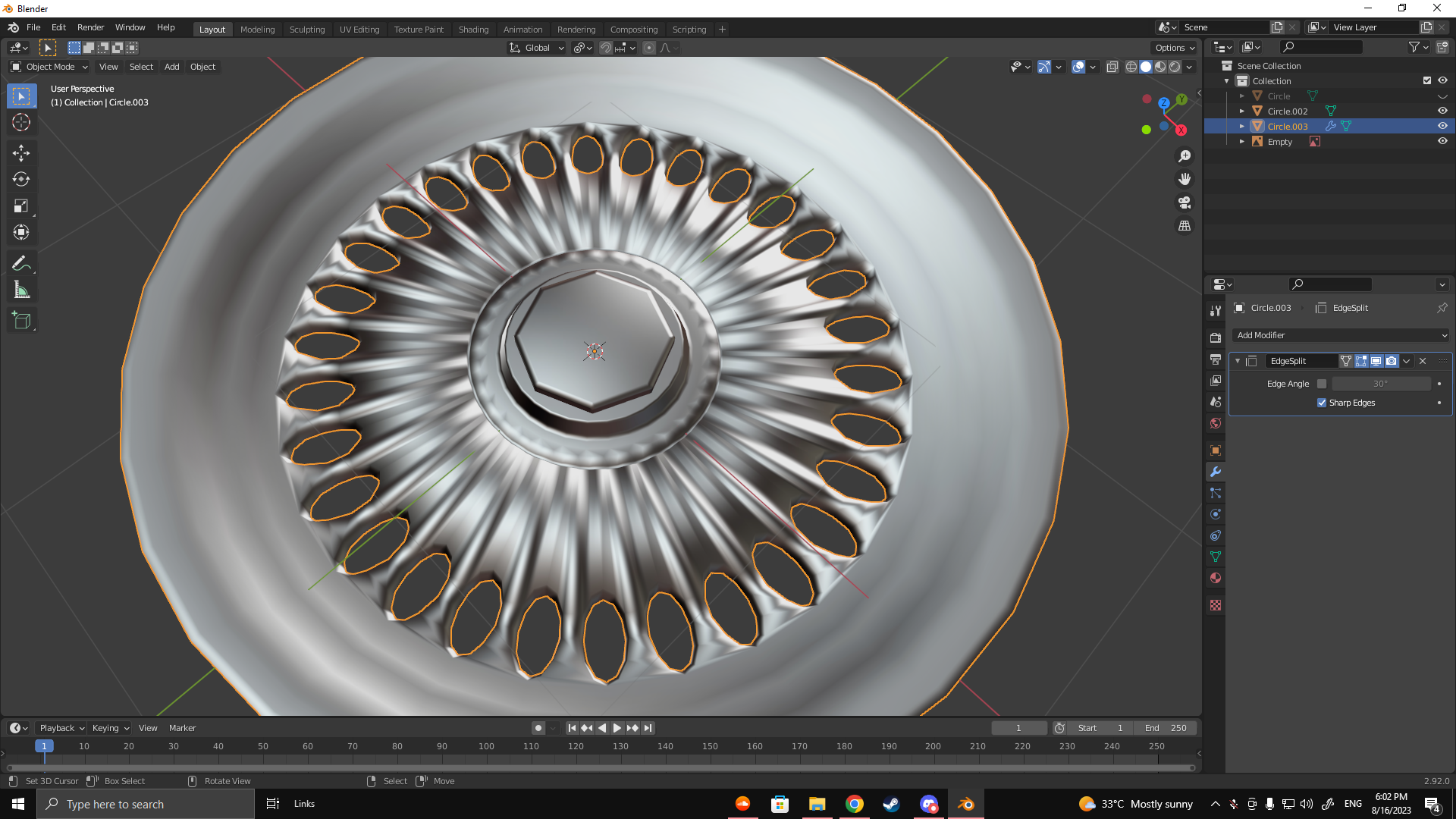
Task: Activate the Annotate pencil tool
Action: pos(21,263)
